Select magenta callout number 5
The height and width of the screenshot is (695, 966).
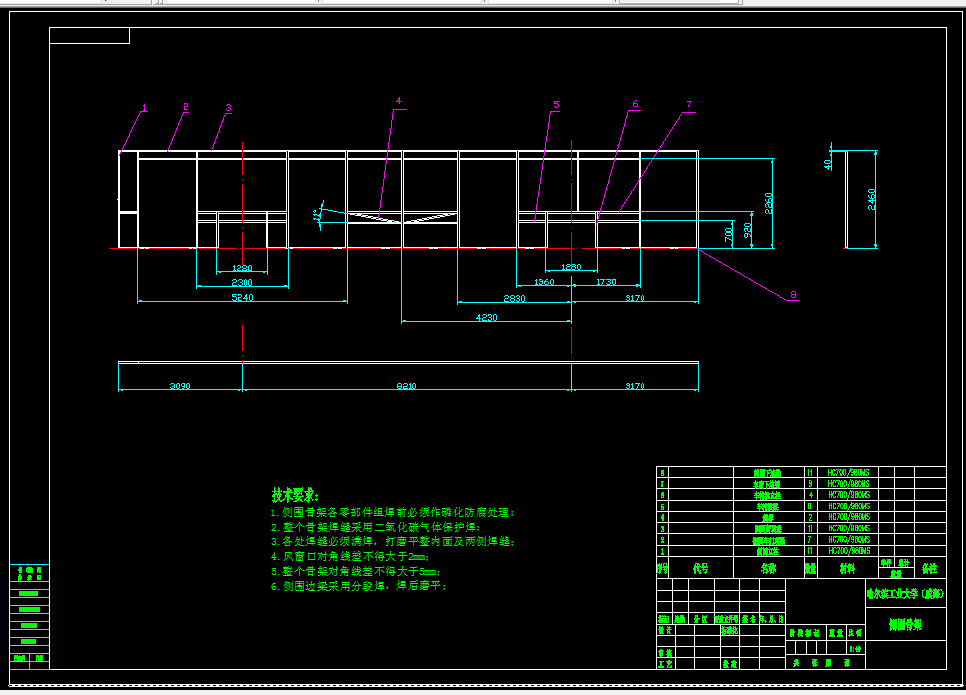(x=556, y=105)
